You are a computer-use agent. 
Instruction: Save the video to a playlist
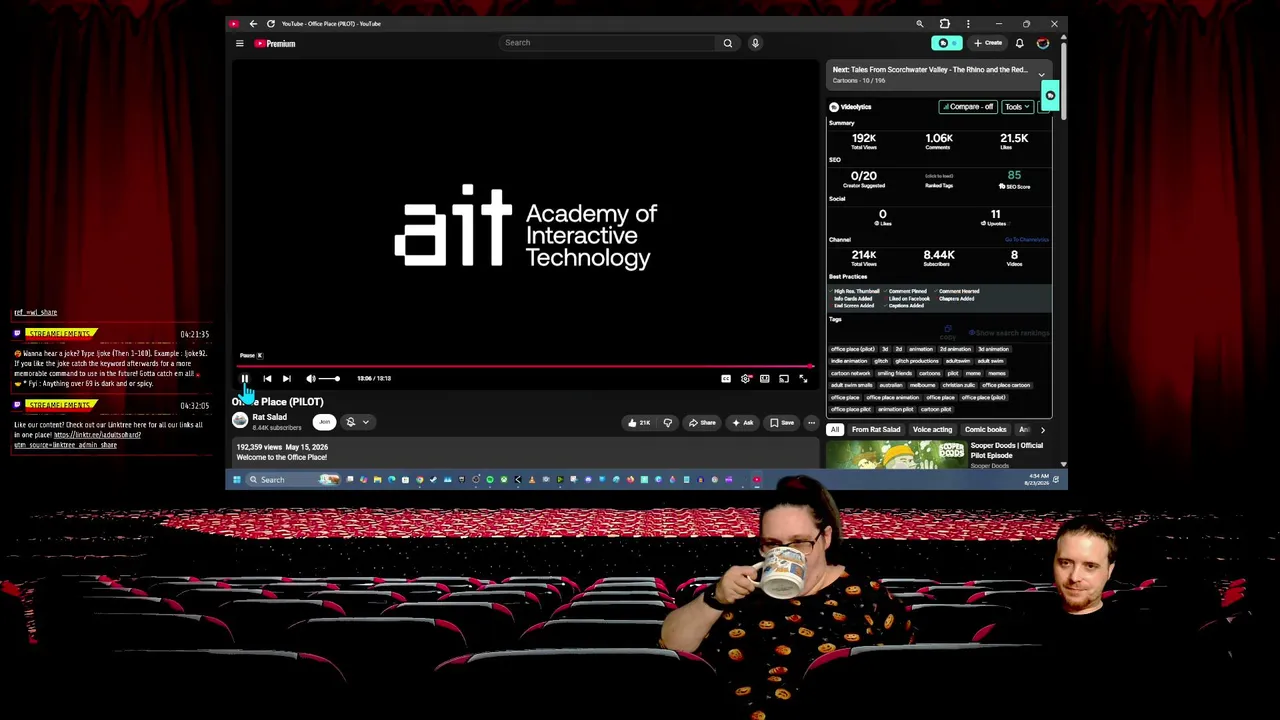[783, 423]
